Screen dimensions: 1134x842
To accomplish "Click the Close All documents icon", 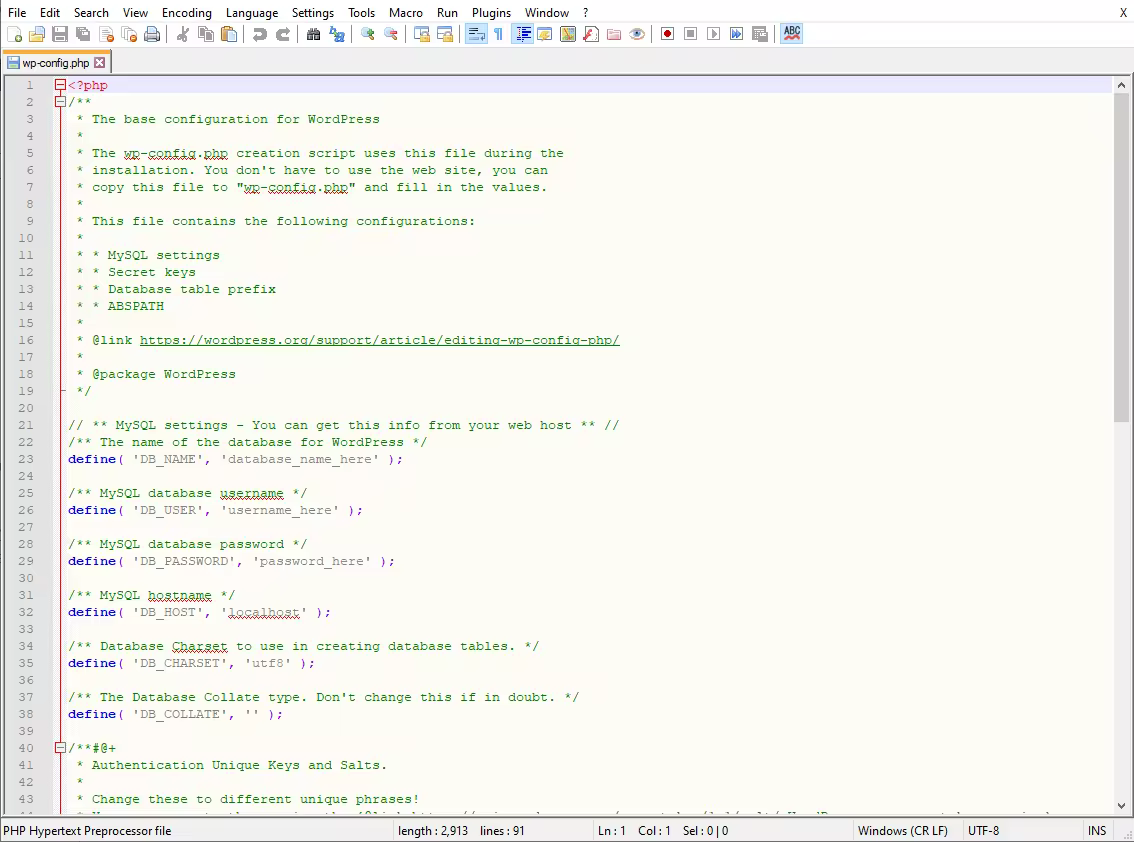I will (x=129, y=34).
